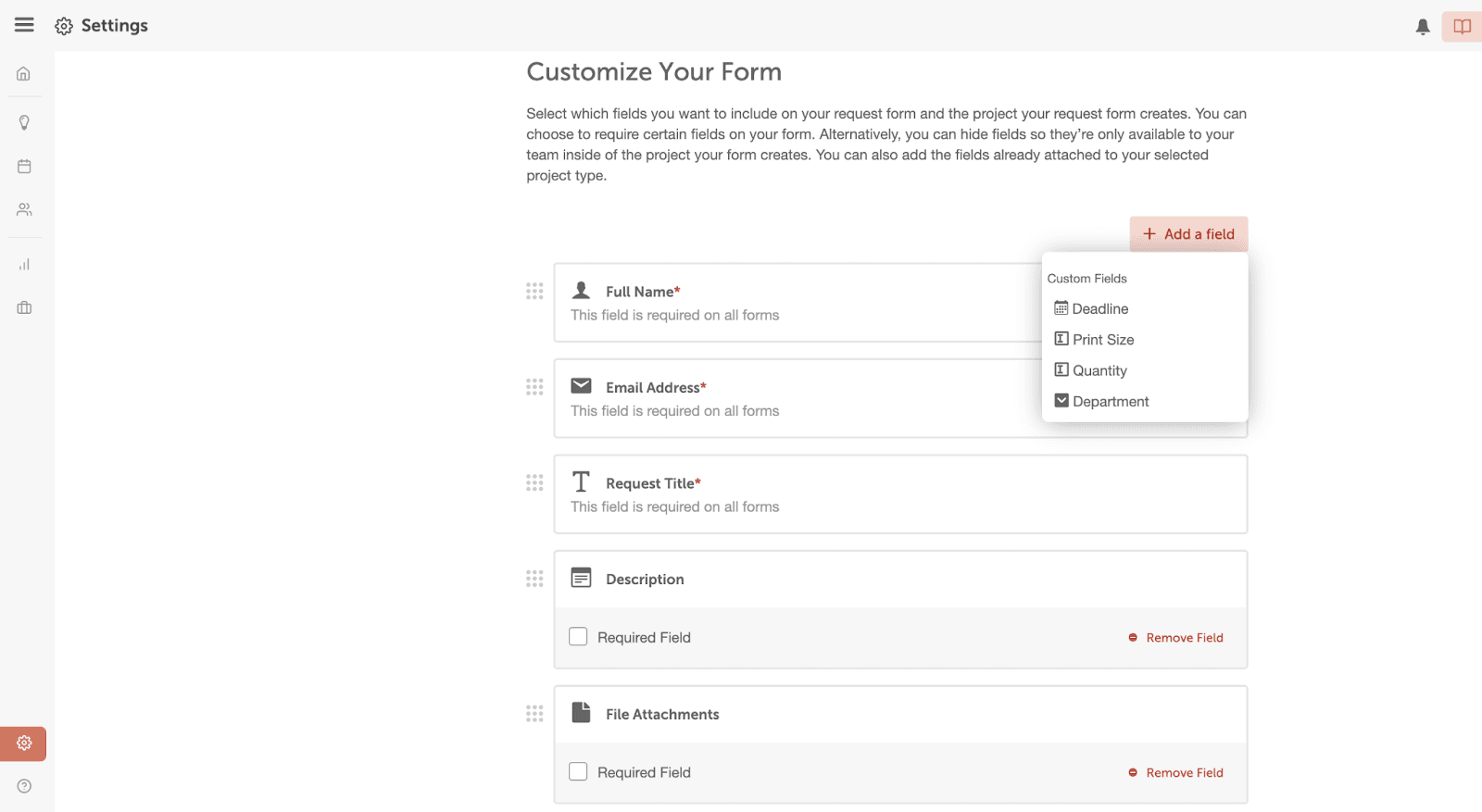Click the Settings title text

pyautogui.click(x=115, y=26)
